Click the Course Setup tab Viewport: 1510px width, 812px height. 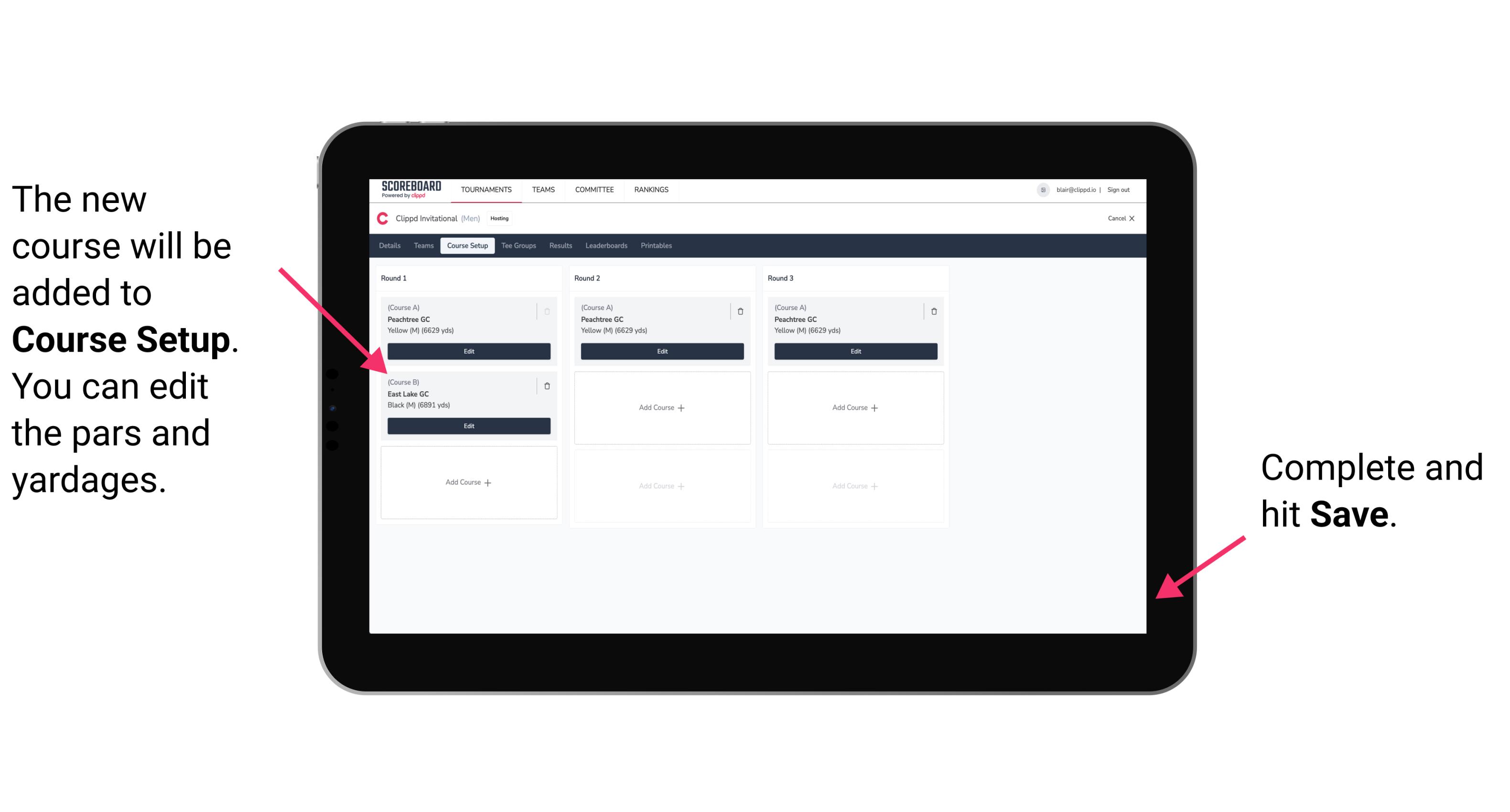pos(468,247)
